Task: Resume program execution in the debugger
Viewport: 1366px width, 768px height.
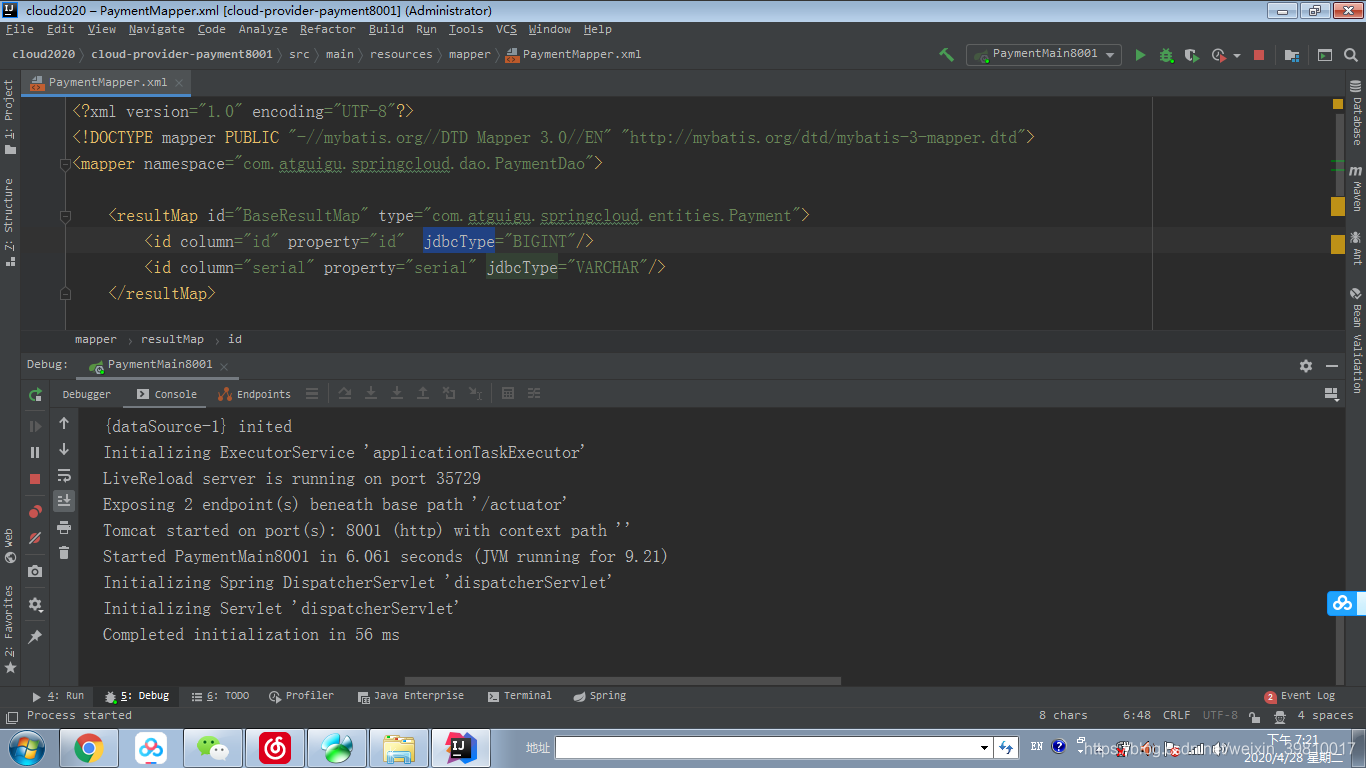Action: [34, 426]
